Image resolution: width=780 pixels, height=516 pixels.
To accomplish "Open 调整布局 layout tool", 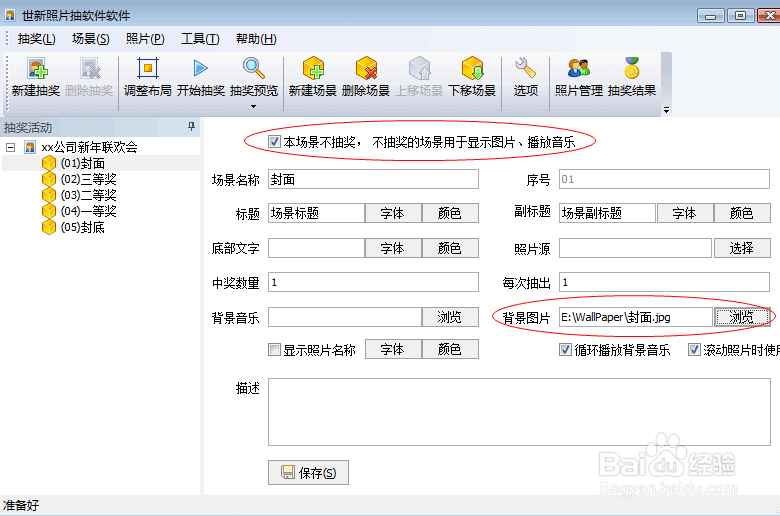I will click(x=148, y=77).
